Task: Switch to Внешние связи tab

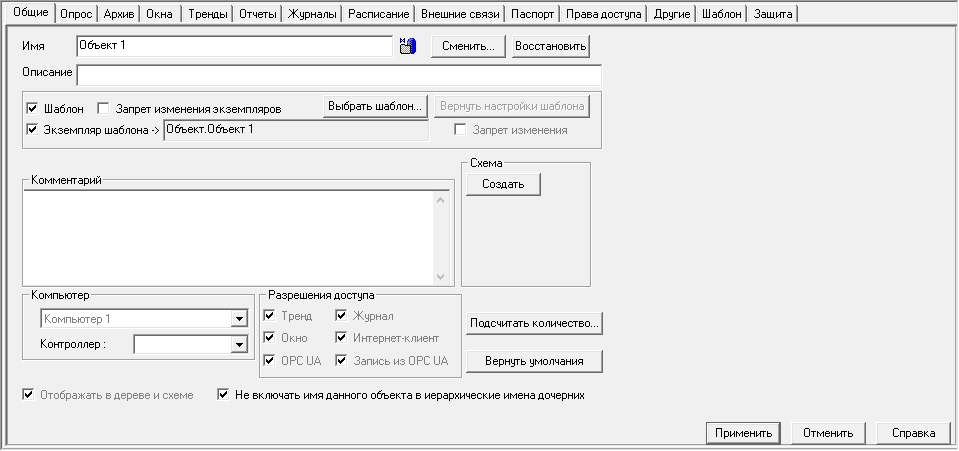Action: tap(461, 13)
